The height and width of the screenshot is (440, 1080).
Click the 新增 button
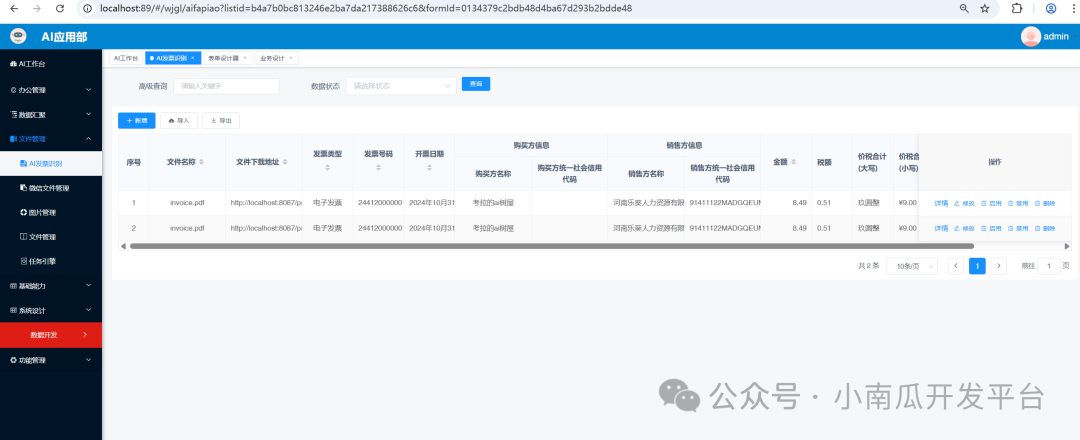(137, 121)
